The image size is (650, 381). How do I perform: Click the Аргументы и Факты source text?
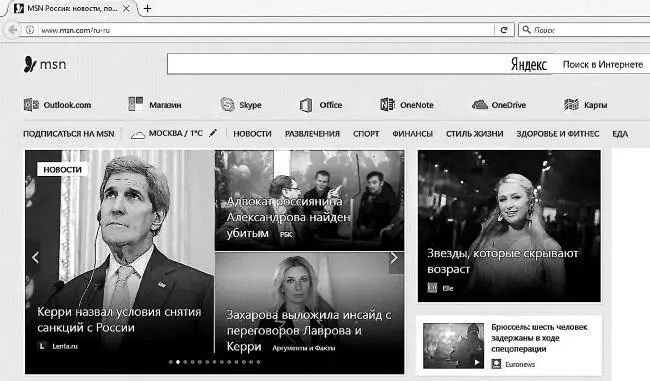(x=303, y=348)
